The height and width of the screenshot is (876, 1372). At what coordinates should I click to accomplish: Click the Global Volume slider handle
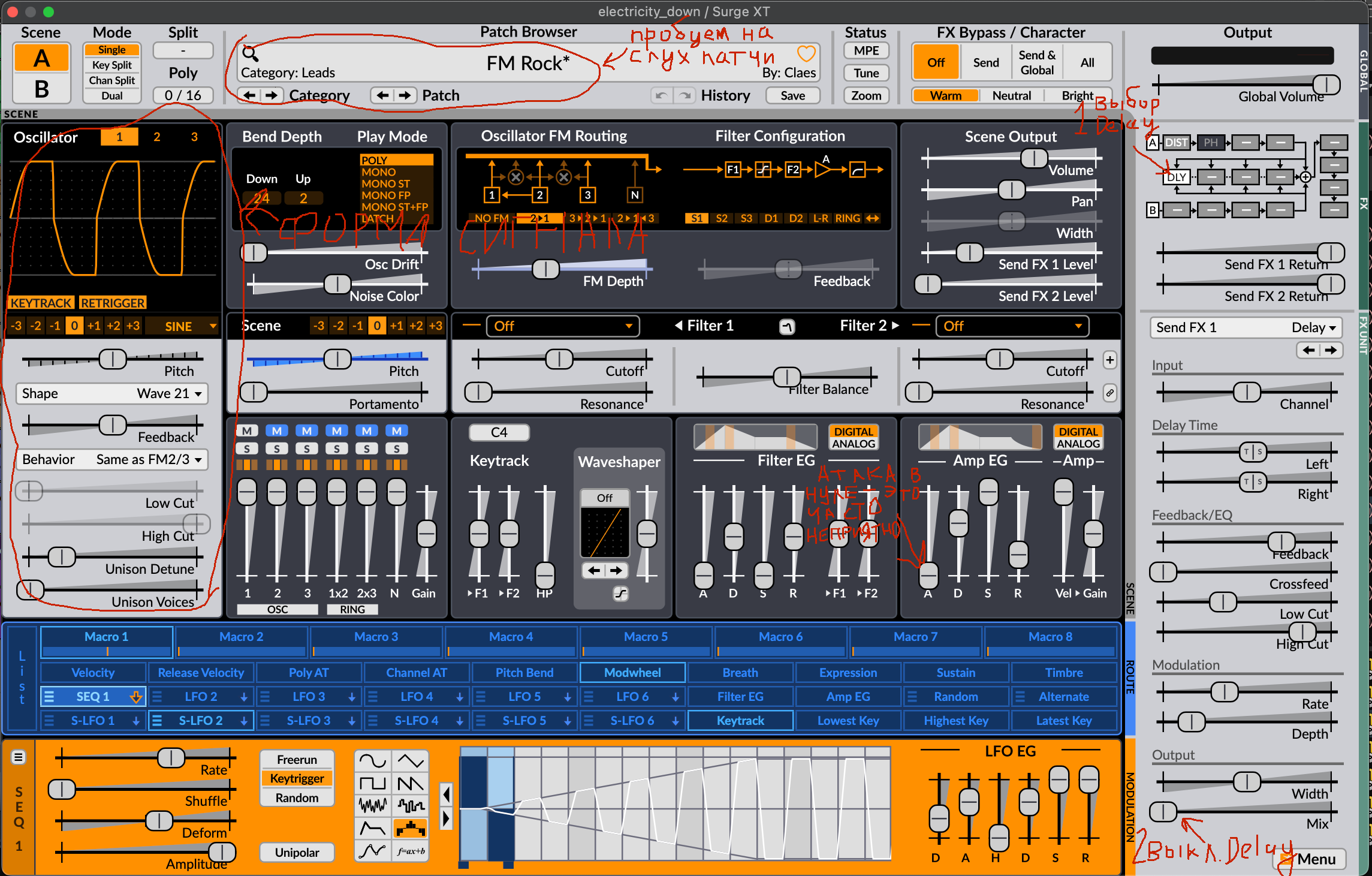(x=1326, y=85)
